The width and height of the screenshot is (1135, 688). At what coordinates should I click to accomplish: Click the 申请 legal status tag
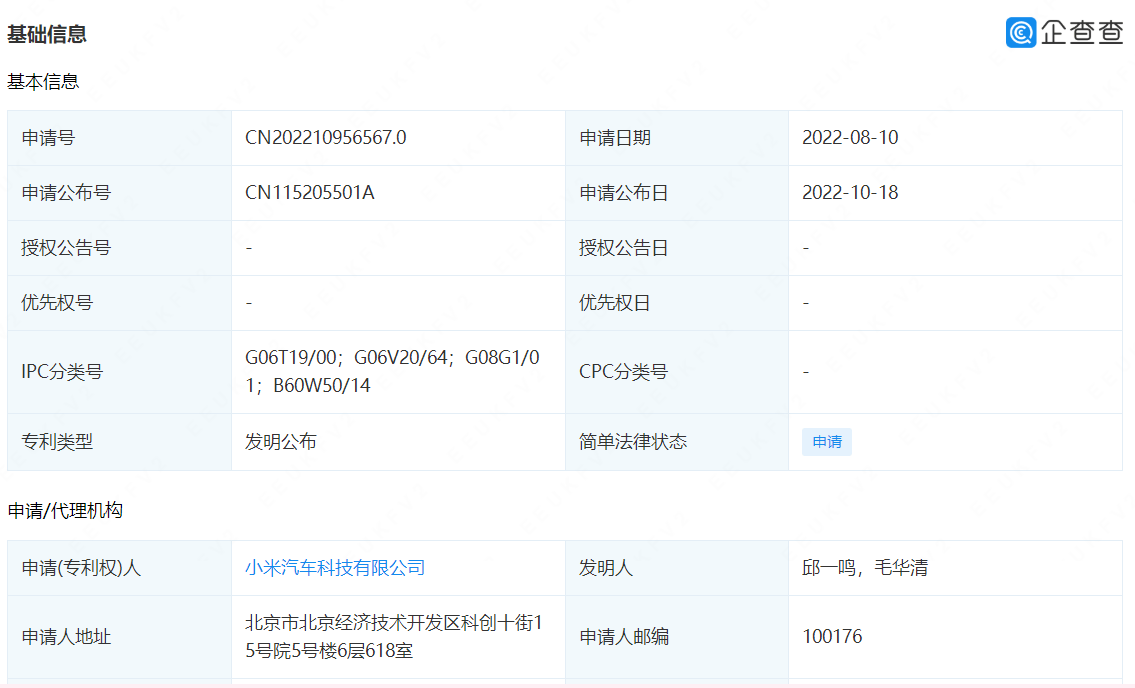(x=827, y=442)
